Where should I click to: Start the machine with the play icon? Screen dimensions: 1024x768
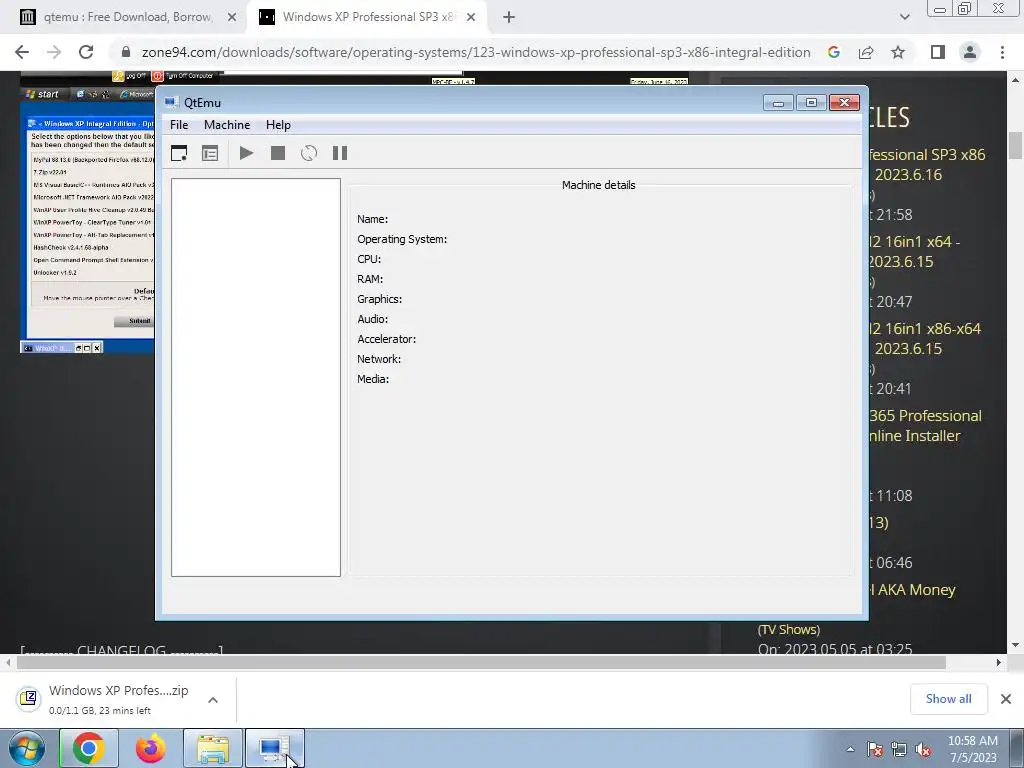pos(246,153)
